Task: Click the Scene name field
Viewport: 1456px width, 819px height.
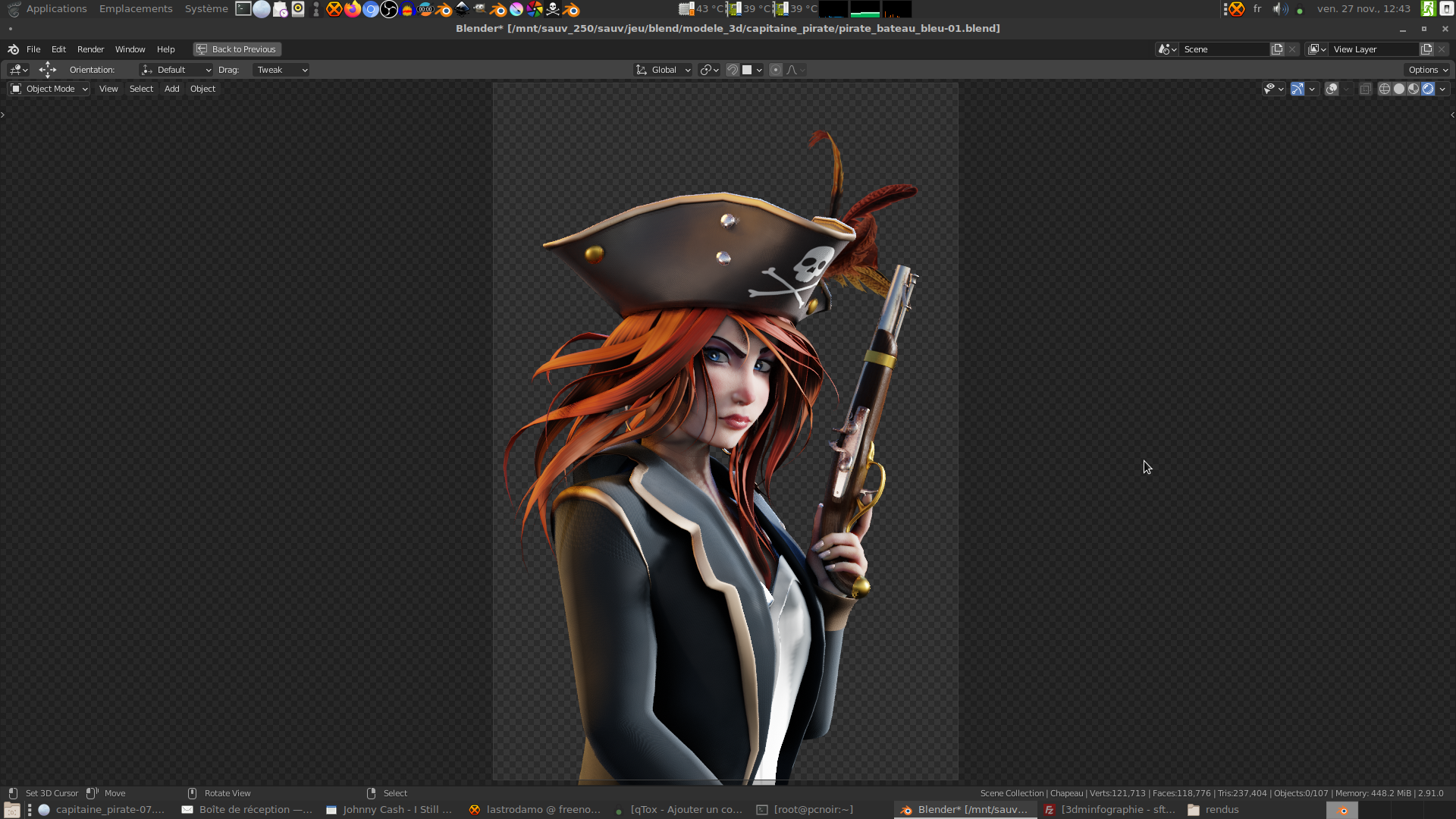Action: (x=1224, y=49)
